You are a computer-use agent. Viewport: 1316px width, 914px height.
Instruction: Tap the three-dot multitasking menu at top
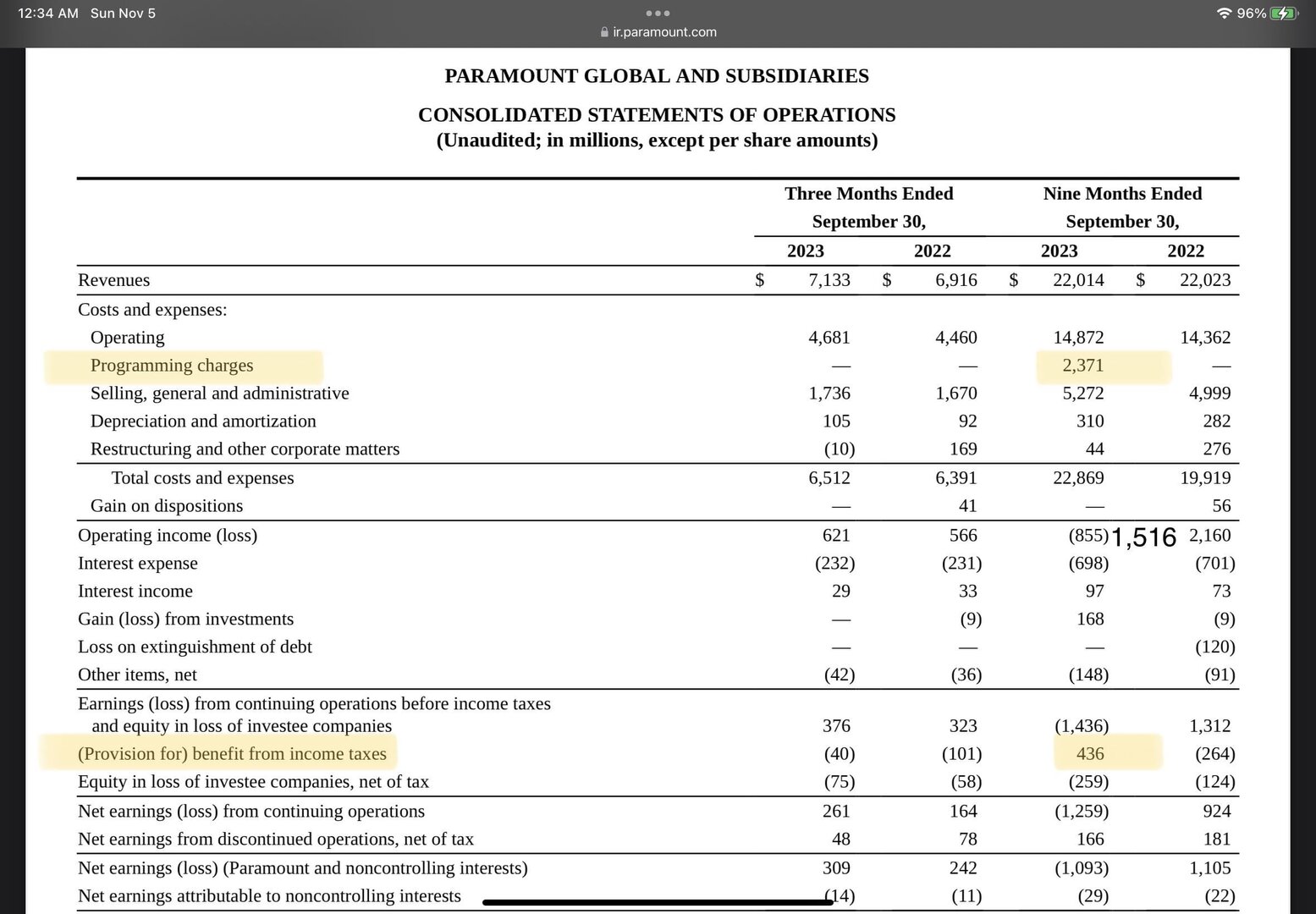pyautogui.click(x=658, y=14)
